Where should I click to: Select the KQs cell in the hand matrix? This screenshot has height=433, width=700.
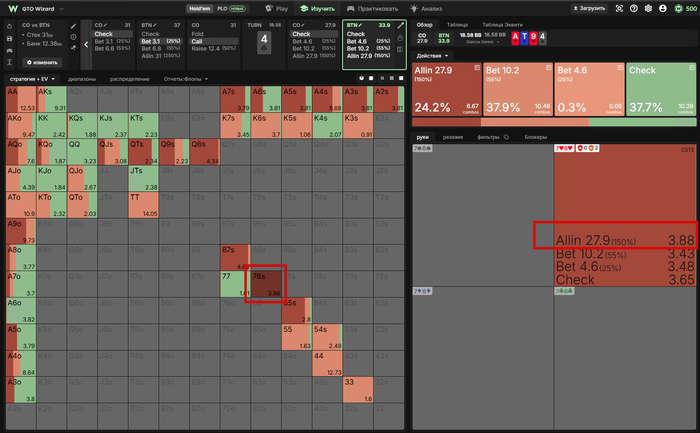[82, 126]
